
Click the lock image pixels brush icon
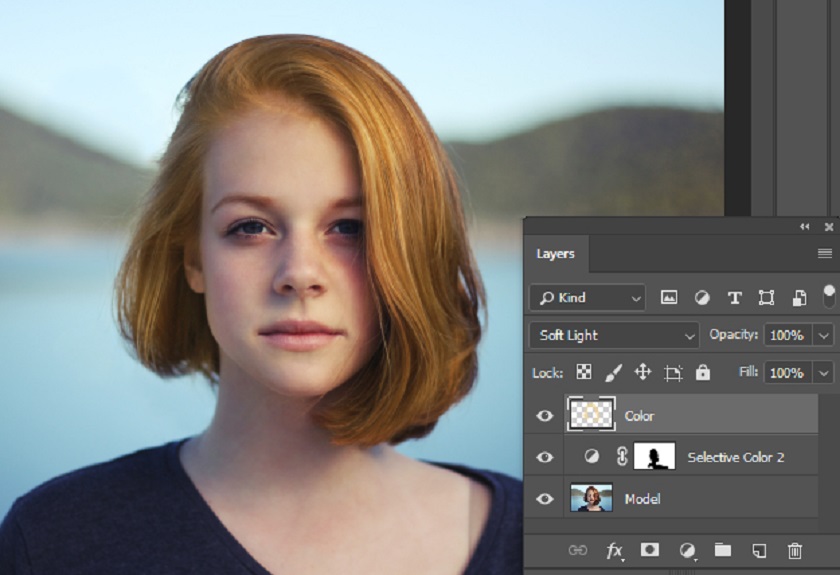pos(614,372)
